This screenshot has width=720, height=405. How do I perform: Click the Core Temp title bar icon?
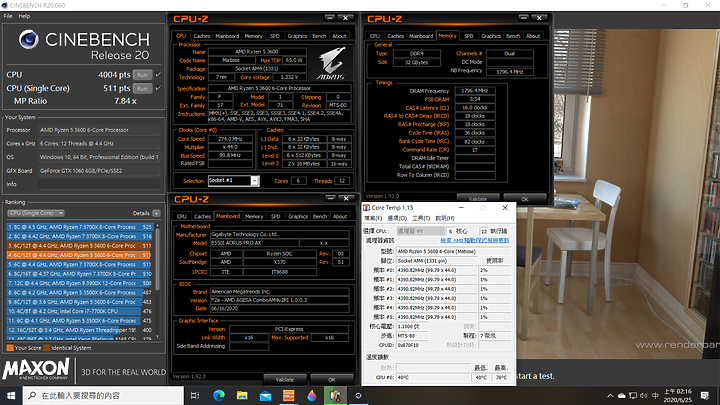(x=366, y=208)
